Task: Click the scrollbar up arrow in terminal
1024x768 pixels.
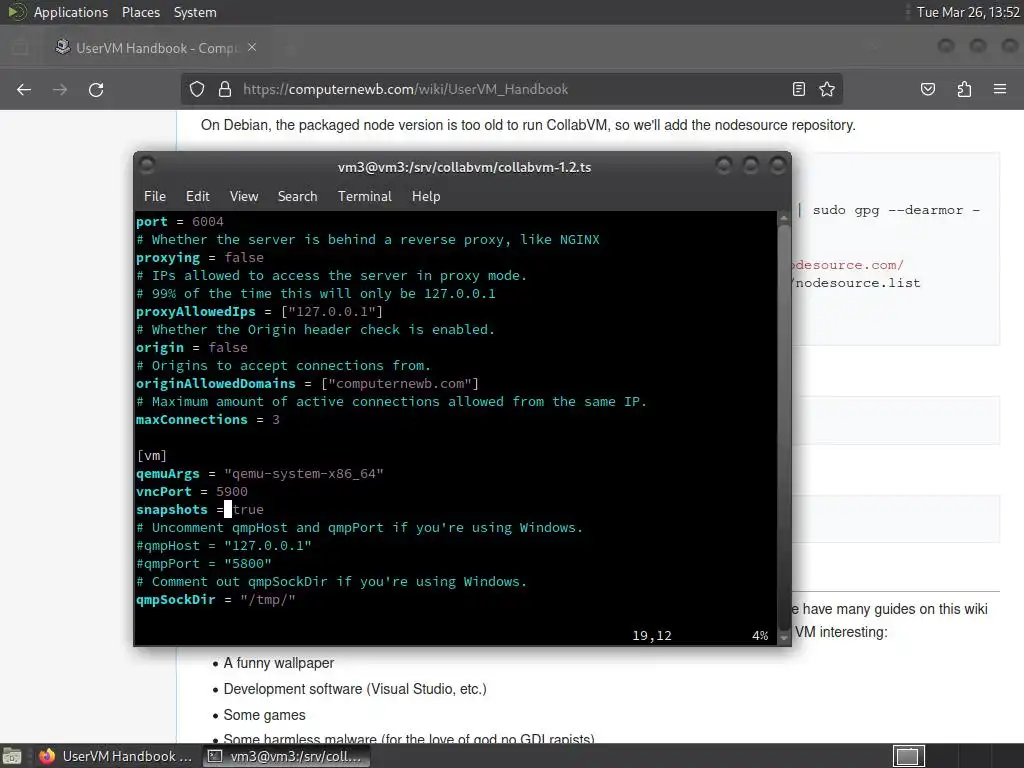Action: pos(784,217)
